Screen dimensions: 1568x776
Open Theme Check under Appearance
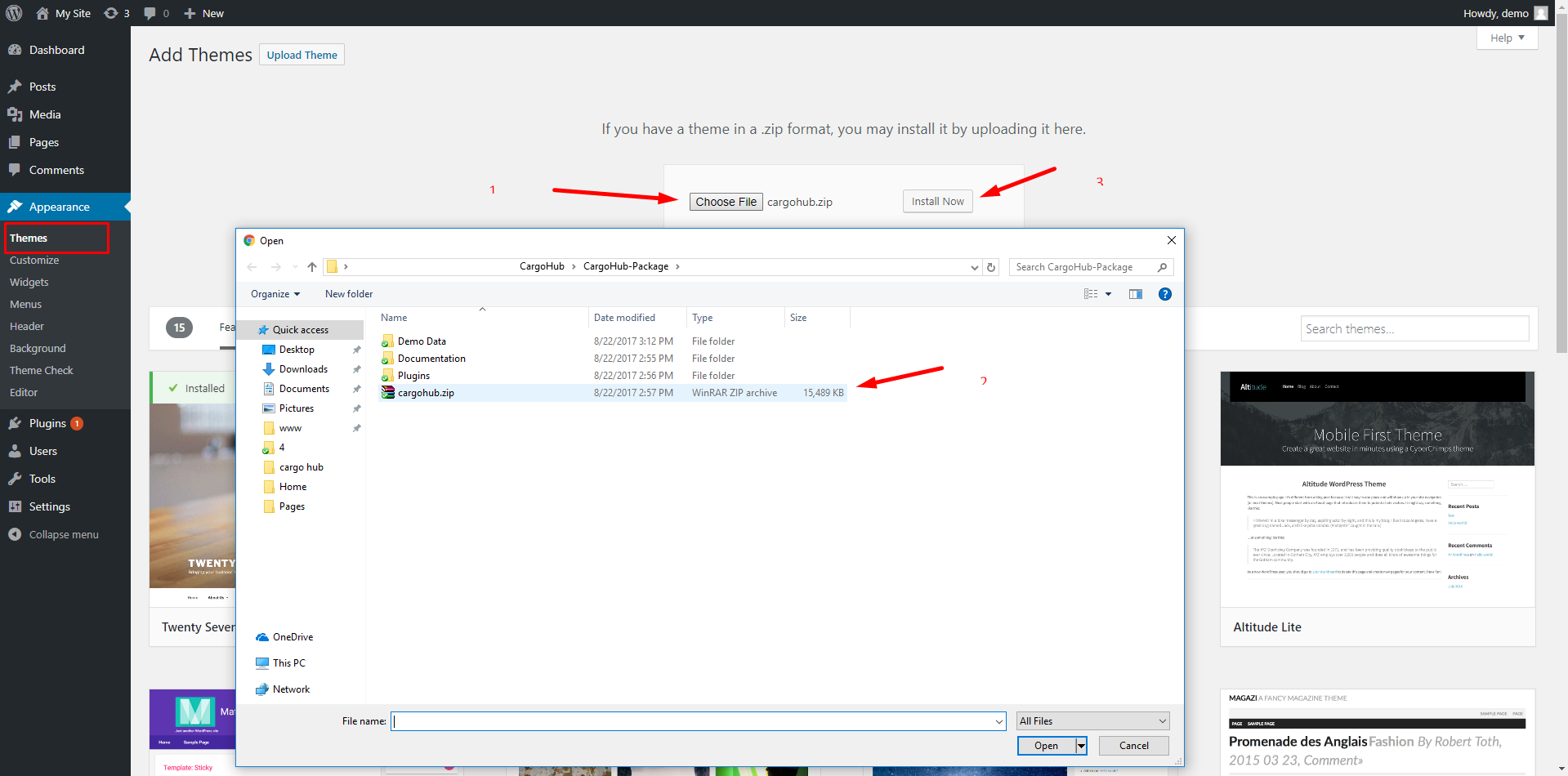click(41, 370)
